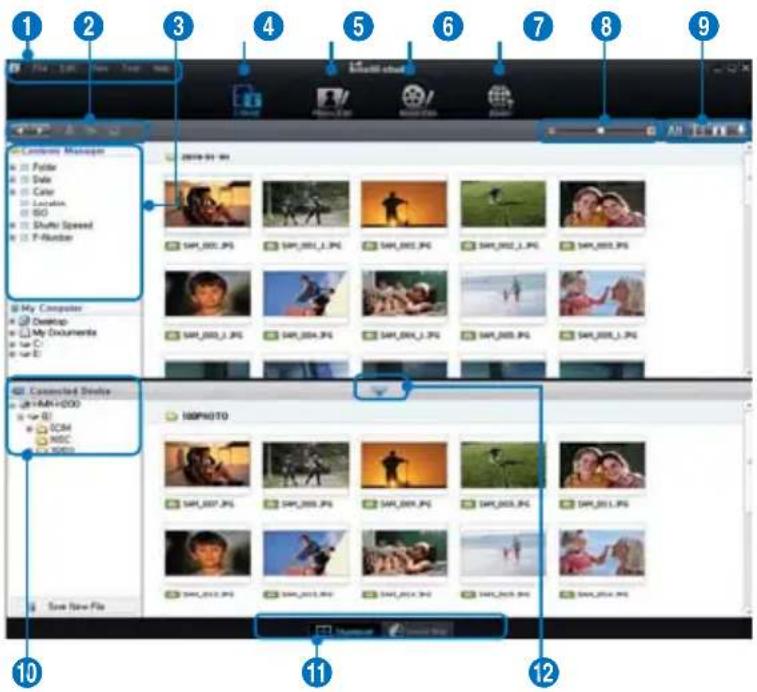The height and width of the screenshot is (692, 757).
Task: Click the 100PHOTO folder heading
Action: (205, 416)
